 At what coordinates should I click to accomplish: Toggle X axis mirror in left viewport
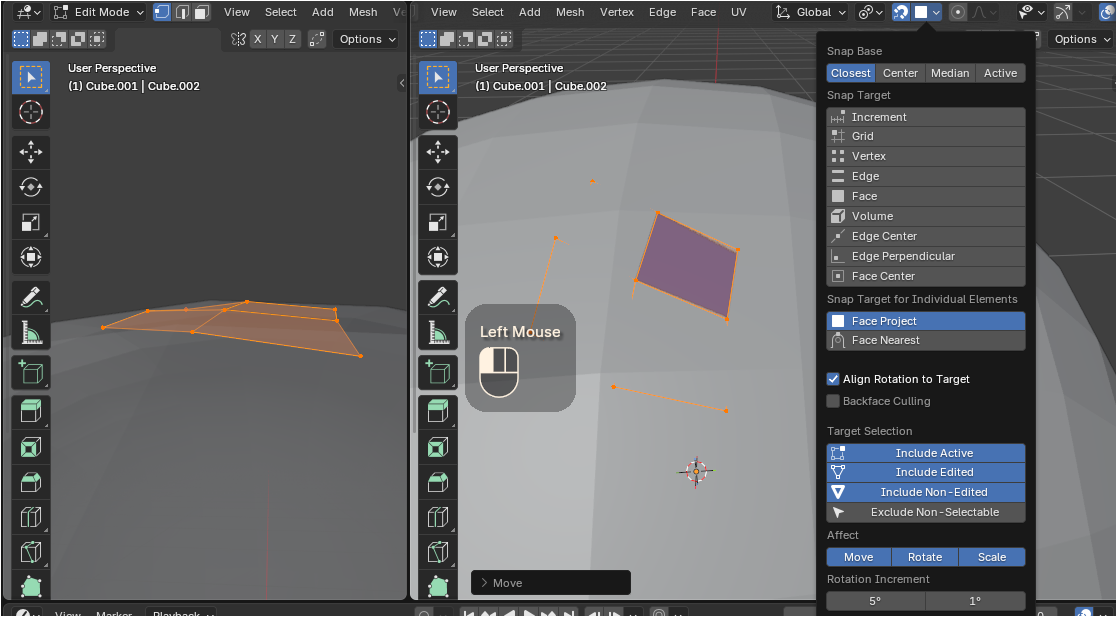pyautogui.click(x=257, y=39)
